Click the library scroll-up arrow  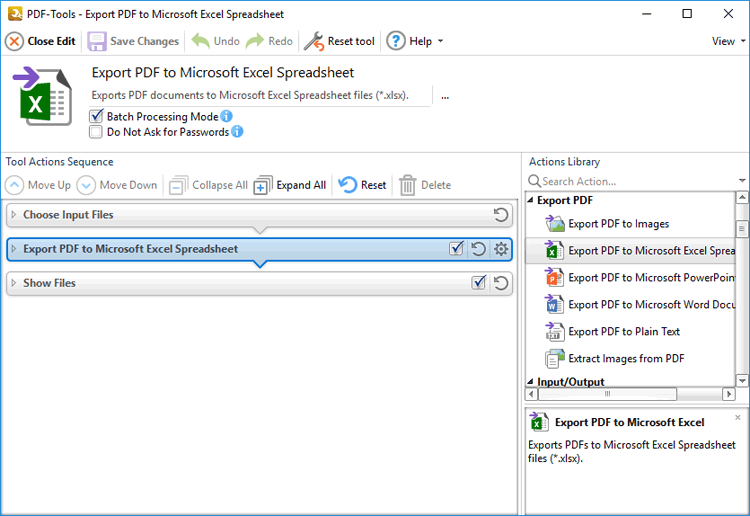point(742,197)
